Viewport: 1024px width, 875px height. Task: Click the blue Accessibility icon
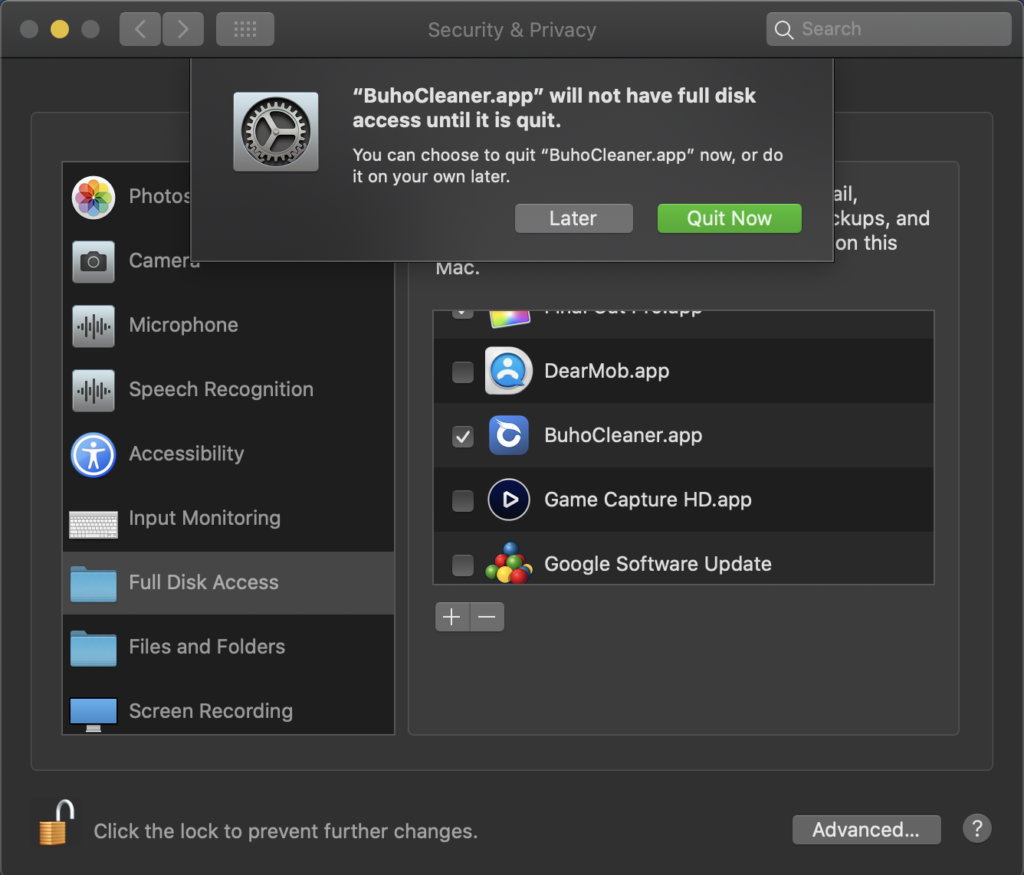[x=93, y=455]
